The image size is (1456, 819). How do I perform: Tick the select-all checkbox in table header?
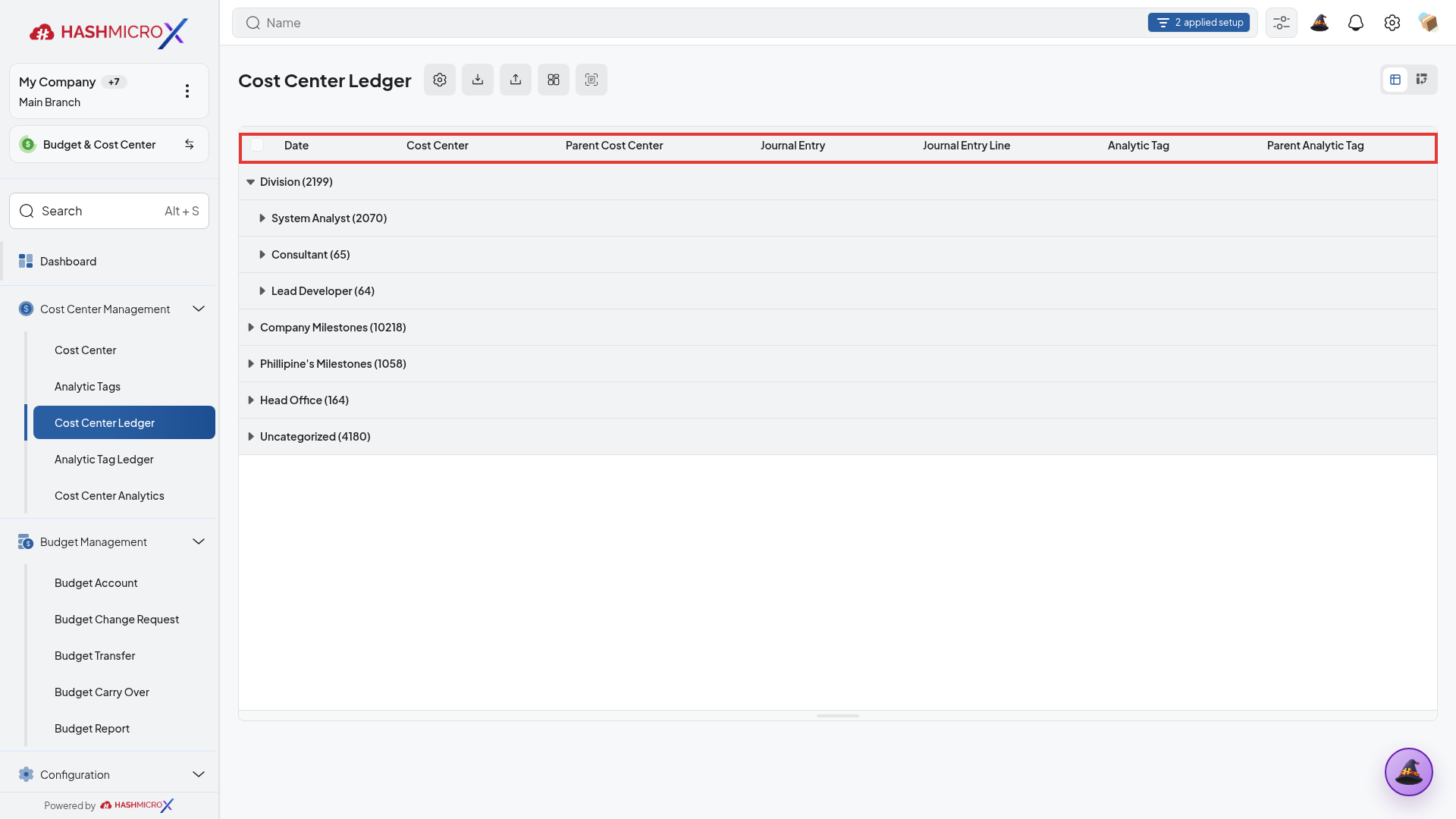(x=258, y=145)
